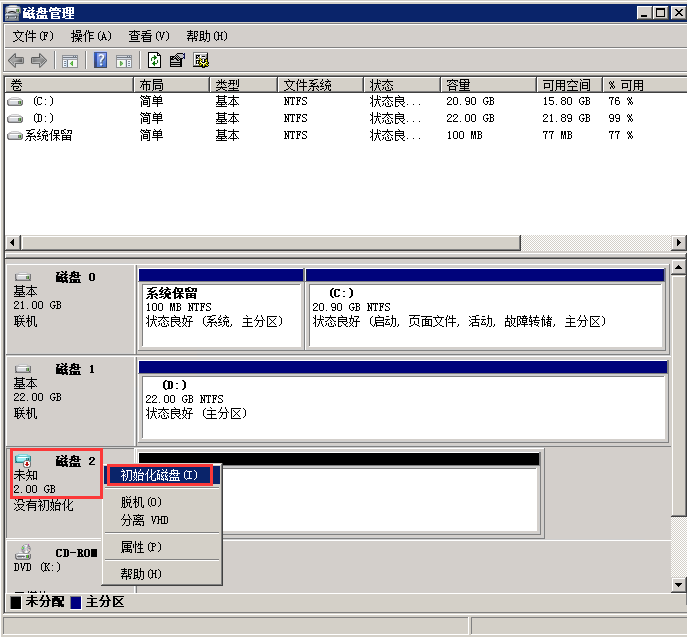This screenshot has width=687, height=637.
Task: Click the 联机 status under 磁盘 1
Action: click(x=25, y=413)
